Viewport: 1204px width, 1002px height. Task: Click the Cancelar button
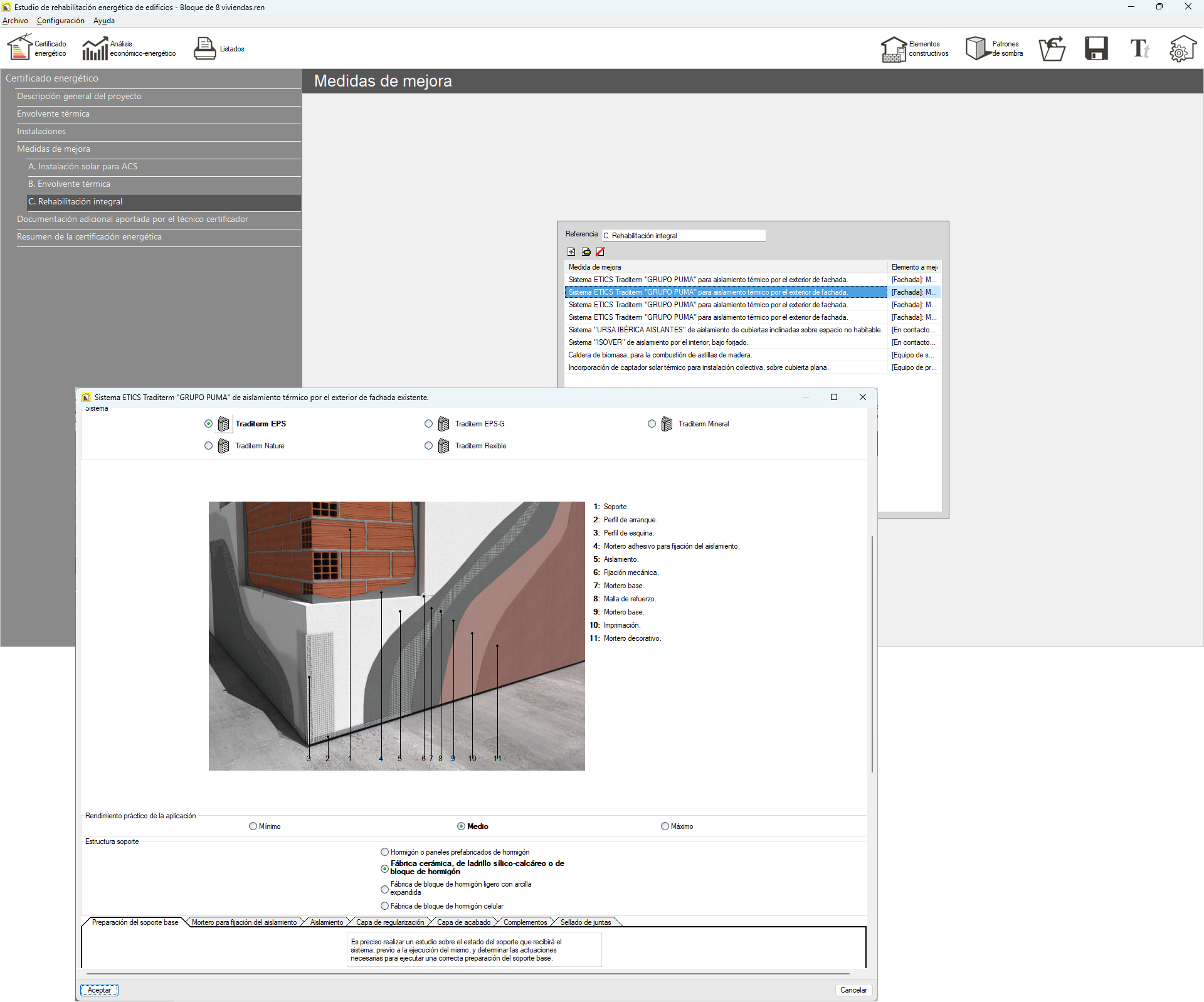click(853, 990)
